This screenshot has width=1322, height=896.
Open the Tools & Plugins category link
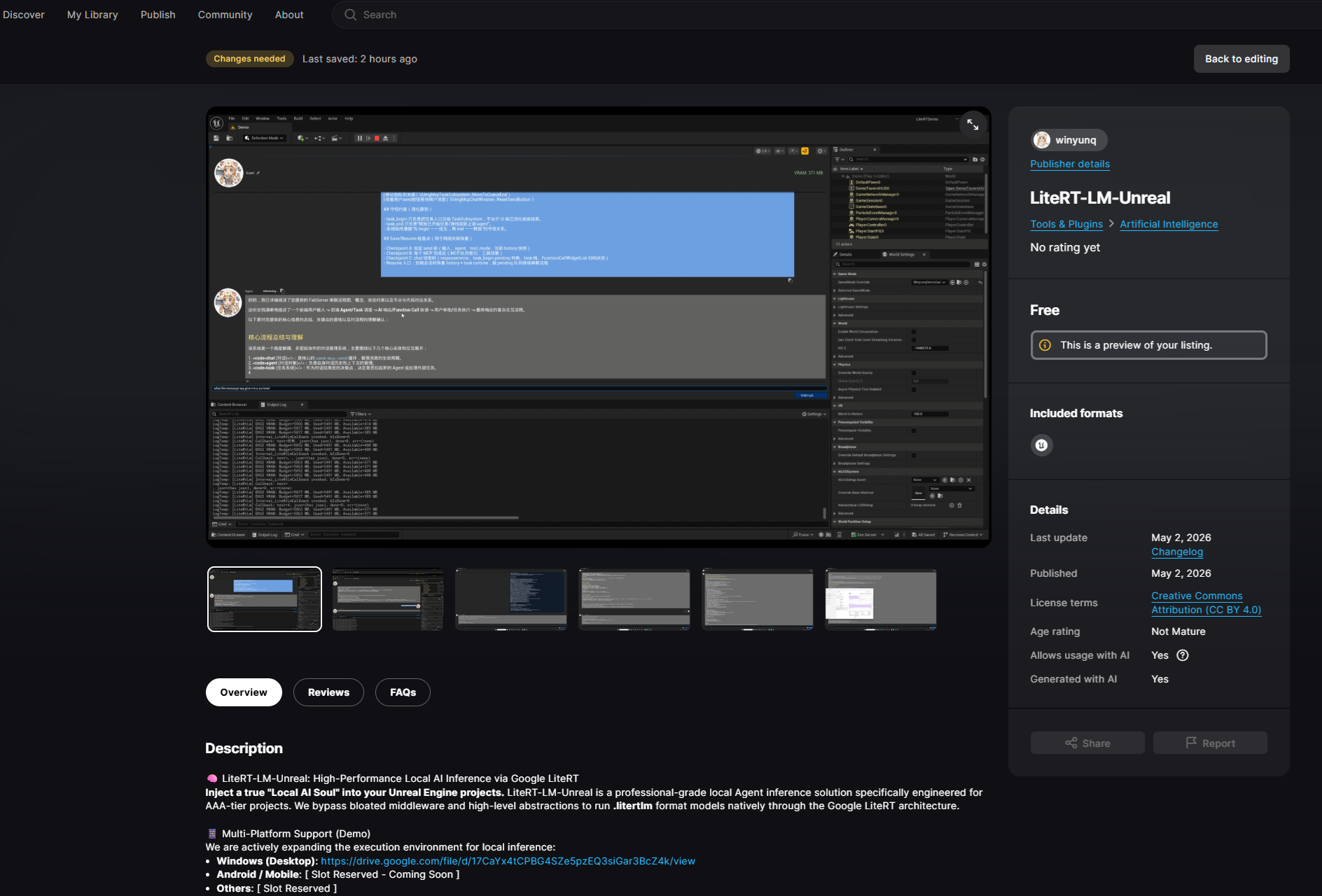[1066, 224]
